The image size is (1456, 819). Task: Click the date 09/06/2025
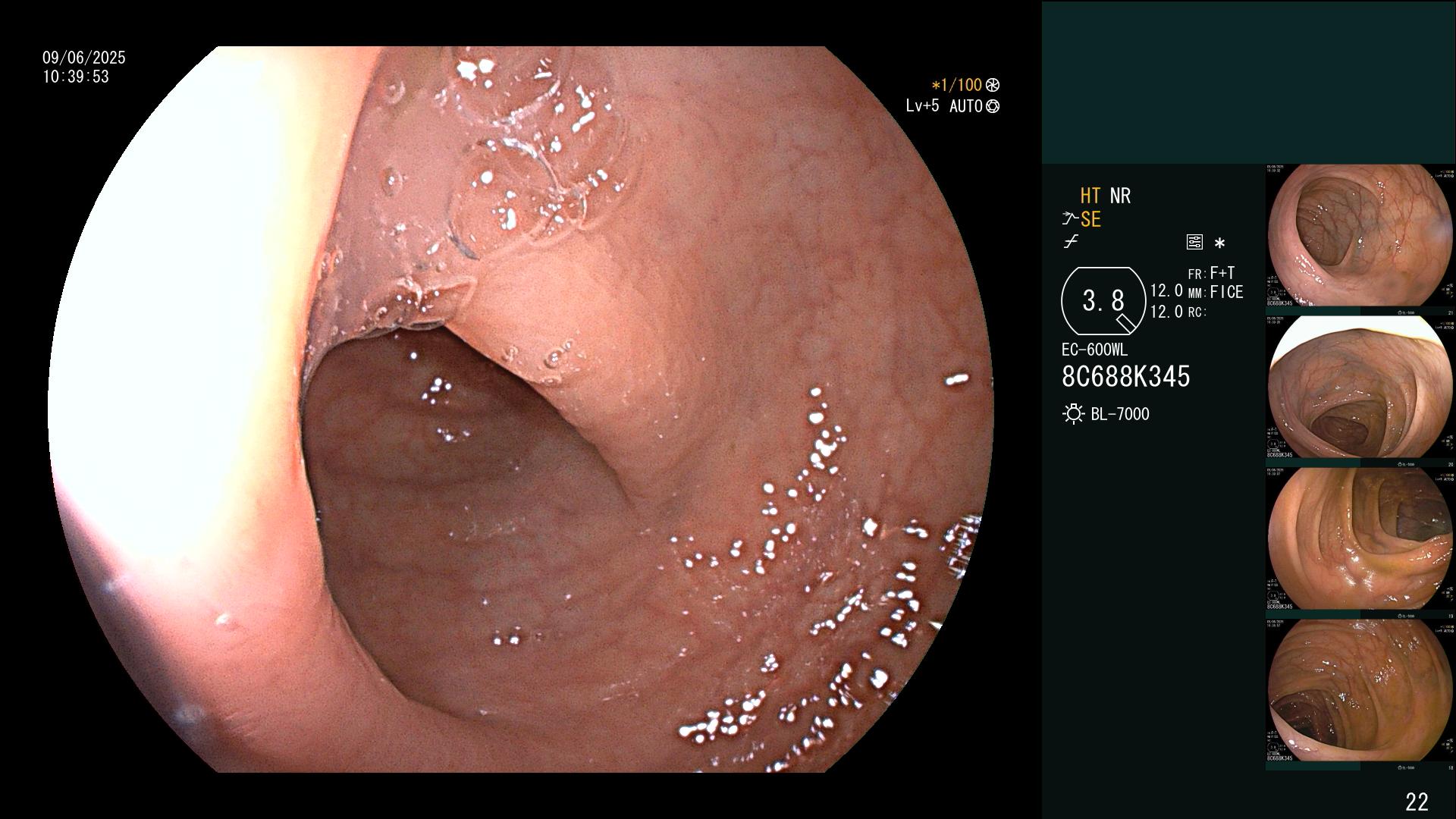[84, 58]
